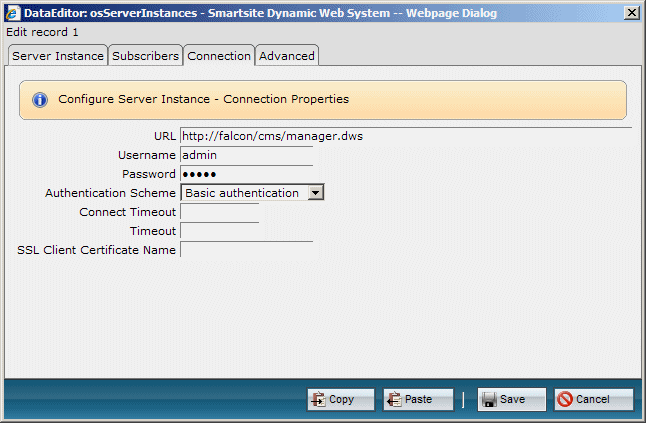Screen dimensions: 646x423
Task: Open the Server Instance tab
Action: [x=58, y=56]
